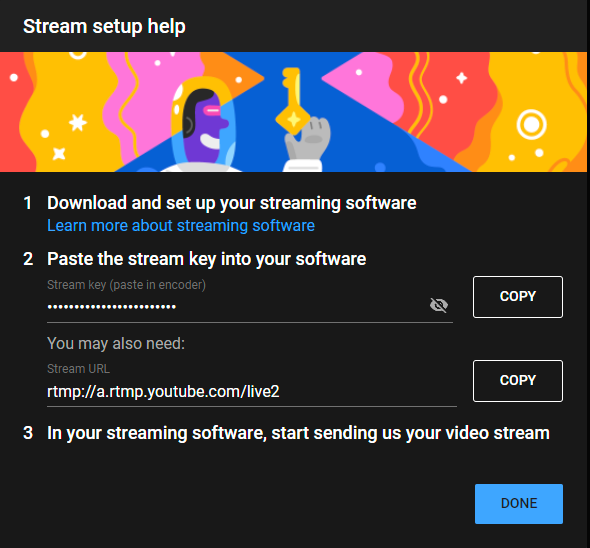
Task: Click the golden key illustration
Action: tap(291, 101)
